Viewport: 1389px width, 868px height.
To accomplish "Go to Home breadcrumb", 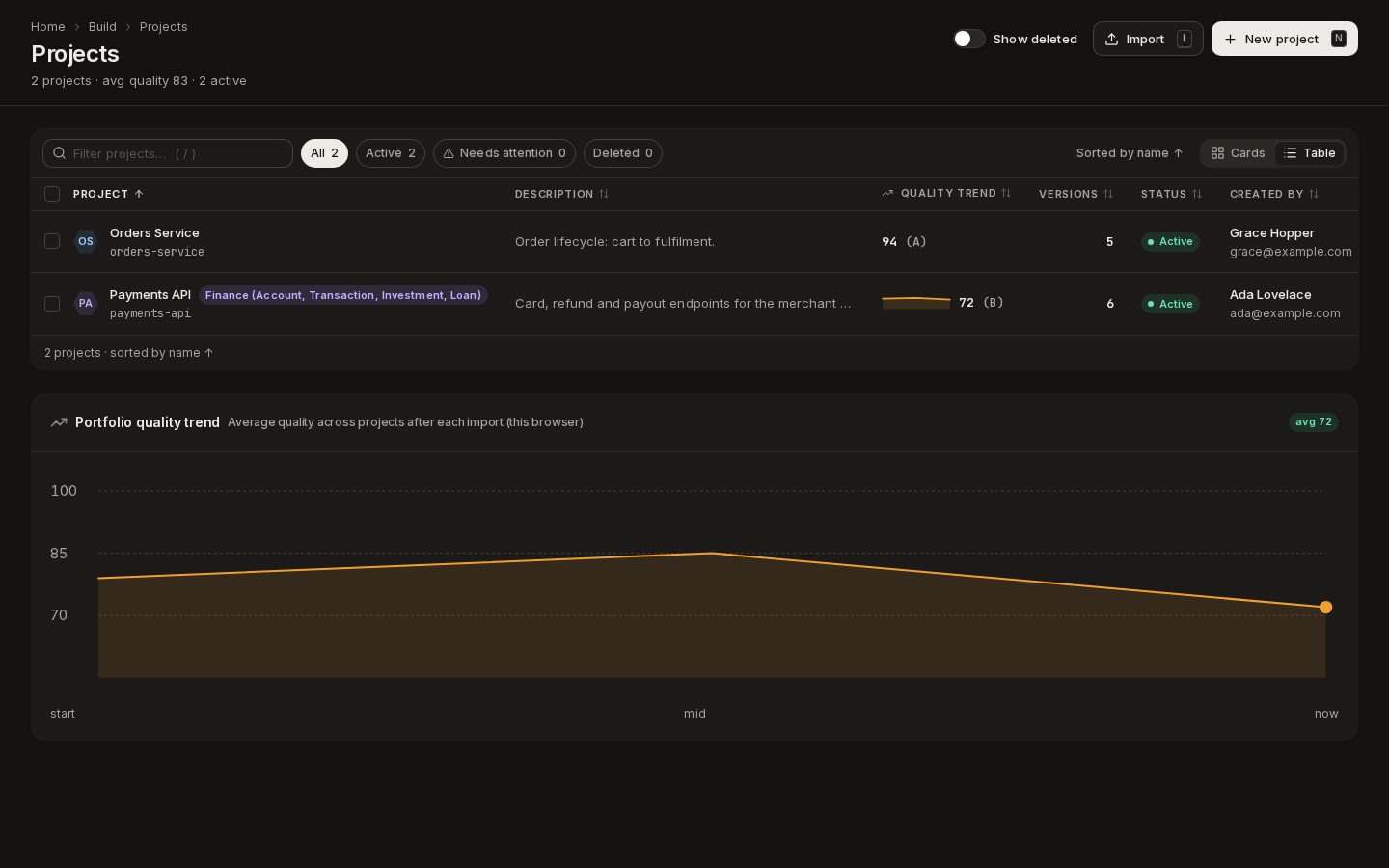I will pyautogui.click(x=48, y=27).
